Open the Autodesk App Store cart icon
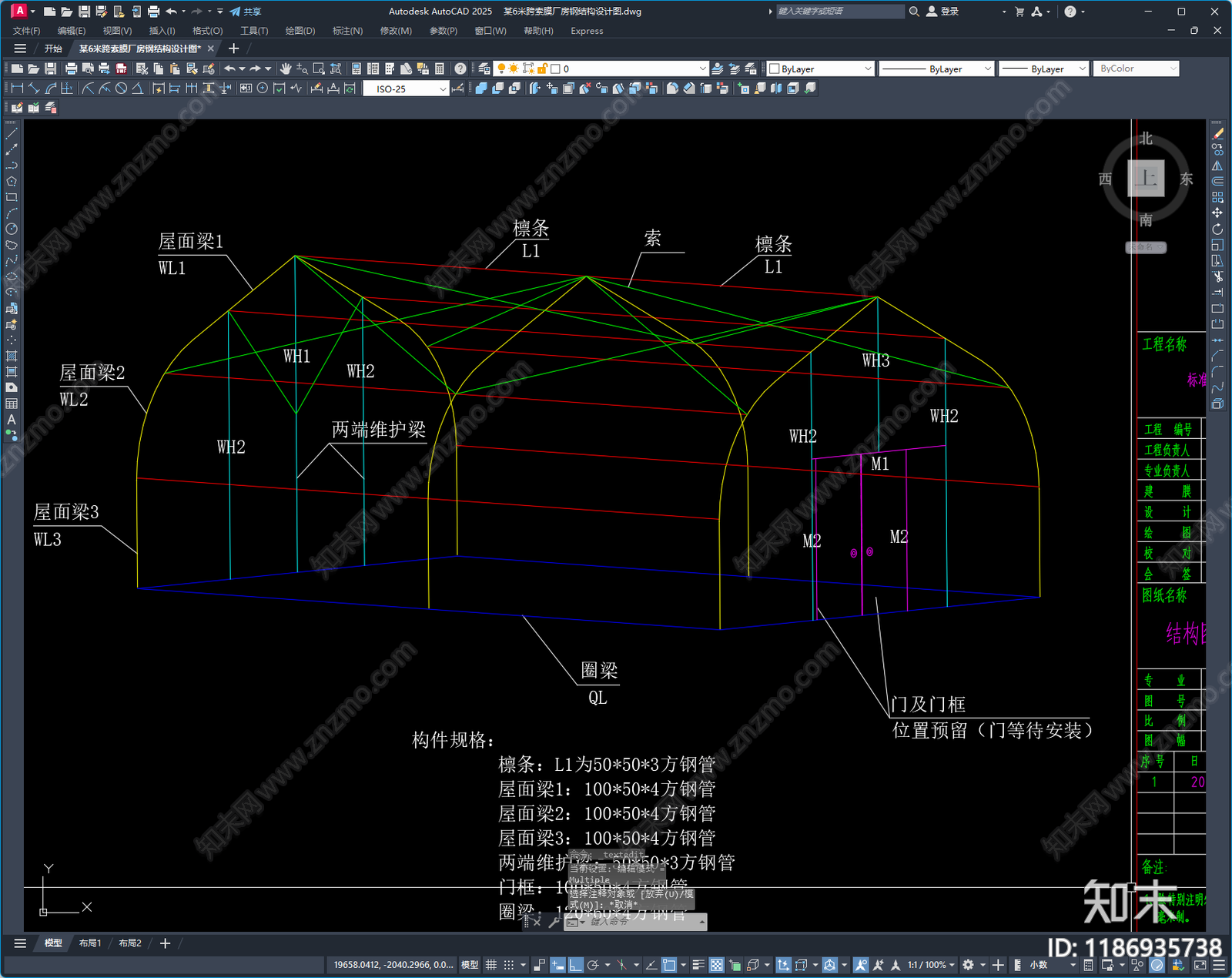 1019,12
